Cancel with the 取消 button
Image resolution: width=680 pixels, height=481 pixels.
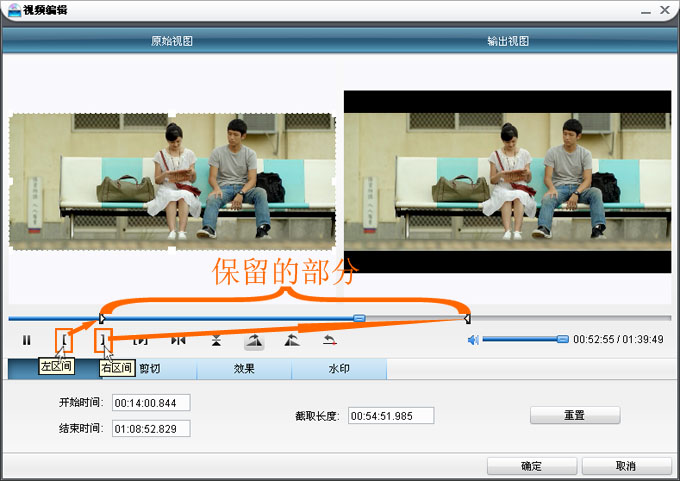[x=626, y=466]
